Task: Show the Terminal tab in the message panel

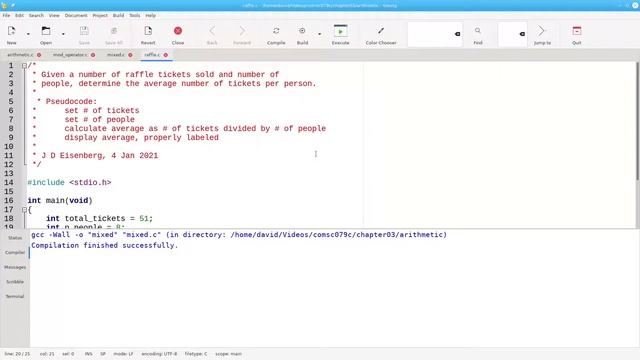Action: pos(15,296)
